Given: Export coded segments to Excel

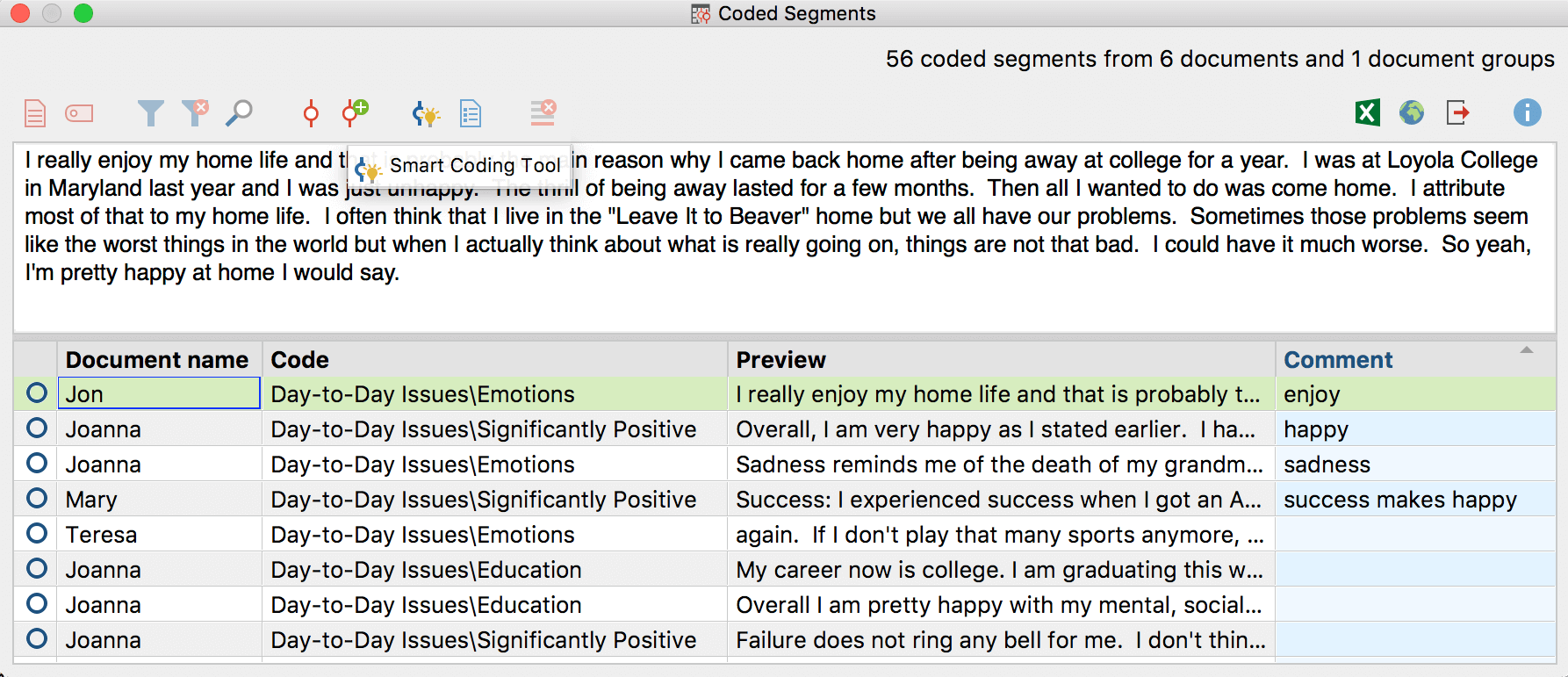Looking at the screenshot, I should (x=1367, y=112).
